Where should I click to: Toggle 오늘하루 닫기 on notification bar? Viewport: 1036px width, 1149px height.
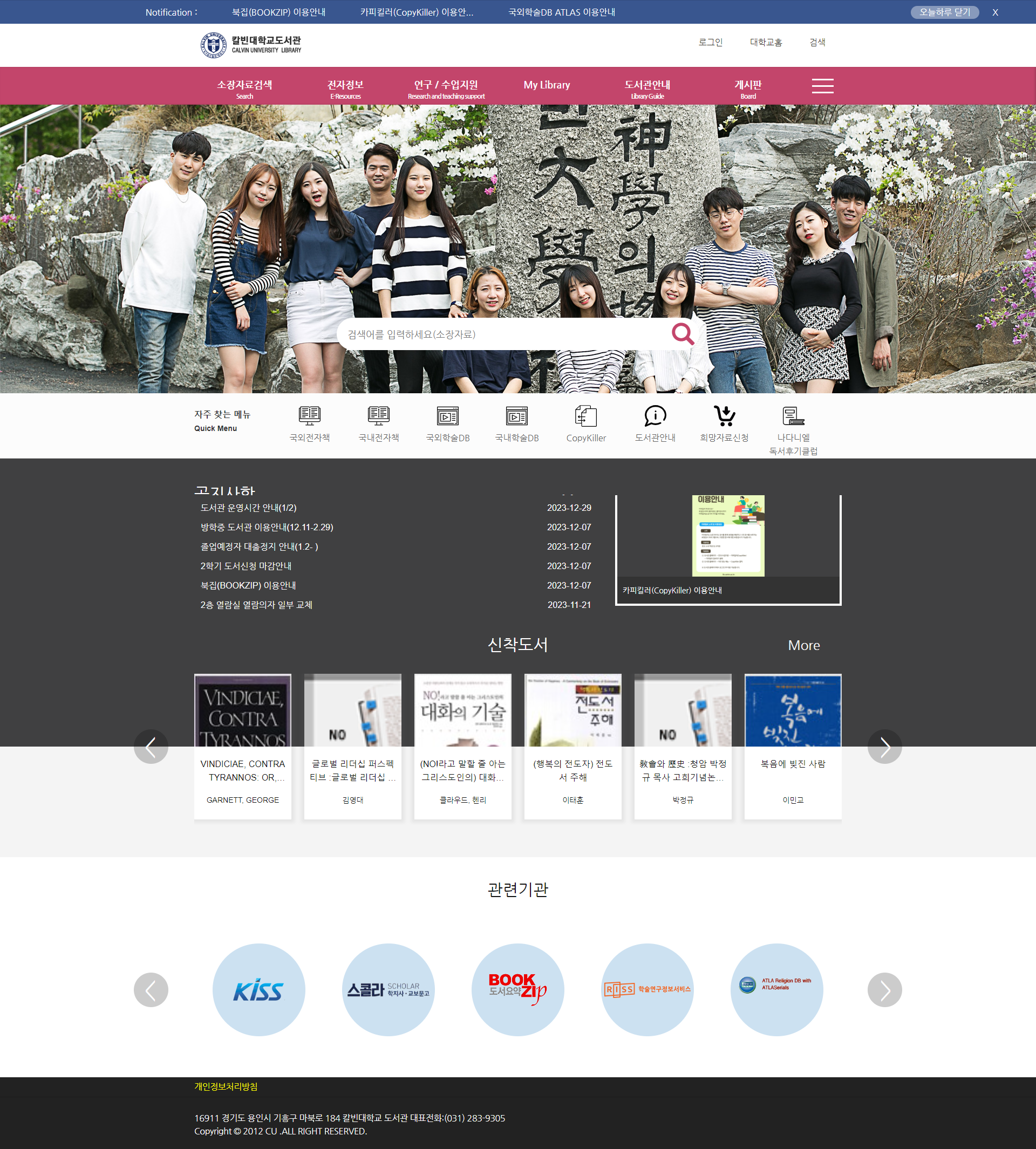944,12
